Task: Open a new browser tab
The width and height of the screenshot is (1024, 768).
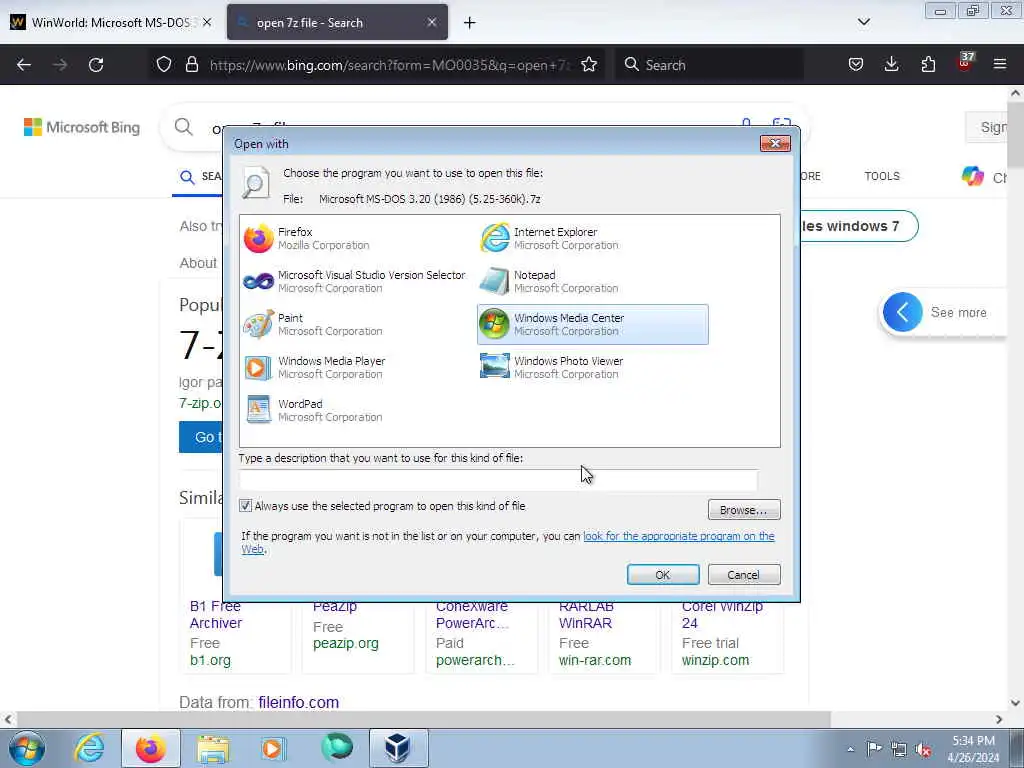Action: coord(470,23)
